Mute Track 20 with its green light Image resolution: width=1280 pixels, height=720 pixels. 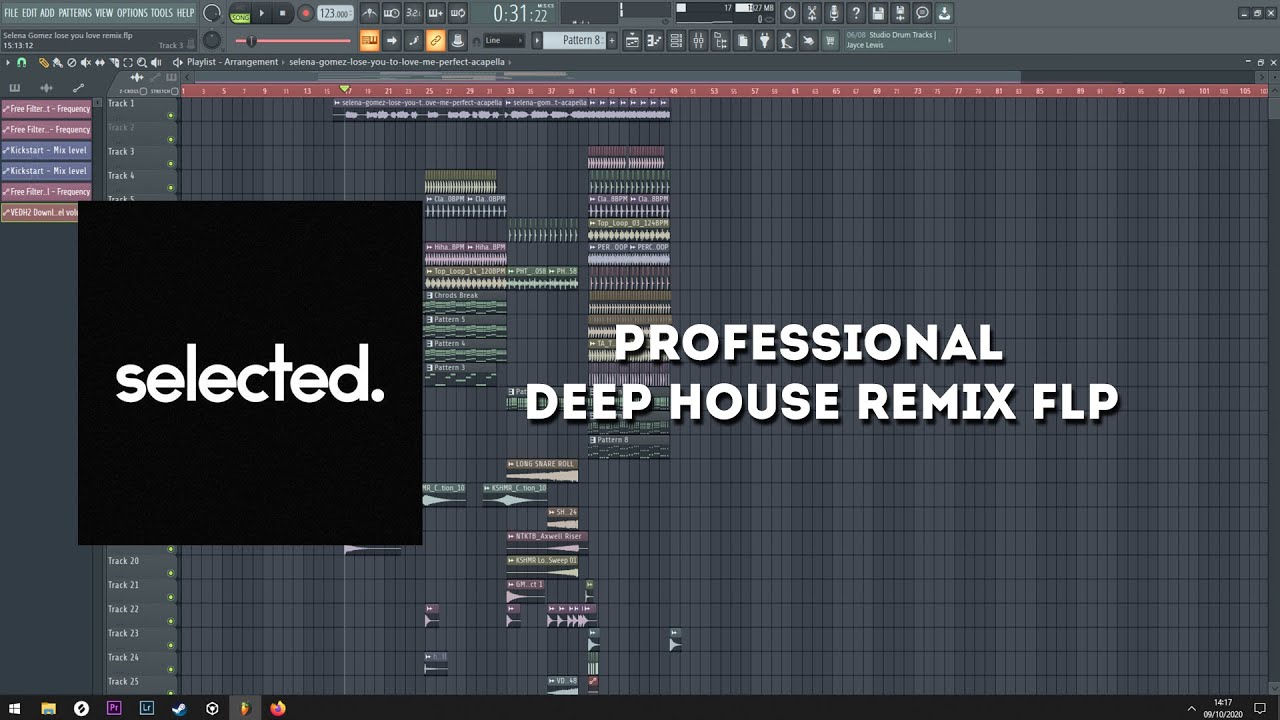pyautogui.click(x=171, y=573)
